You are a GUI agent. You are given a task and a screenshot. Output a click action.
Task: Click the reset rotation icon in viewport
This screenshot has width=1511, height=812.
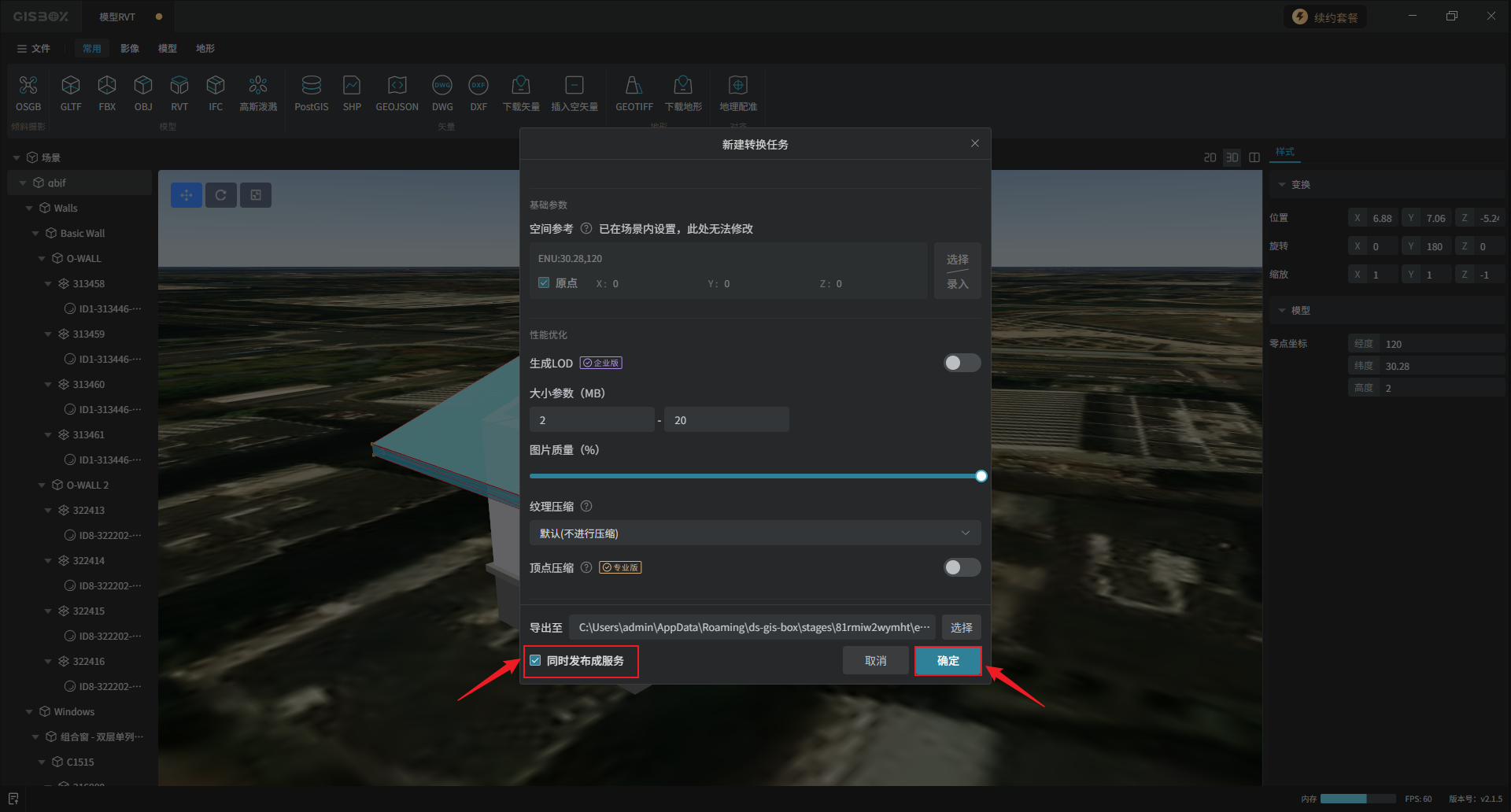[x=221, y=195]
